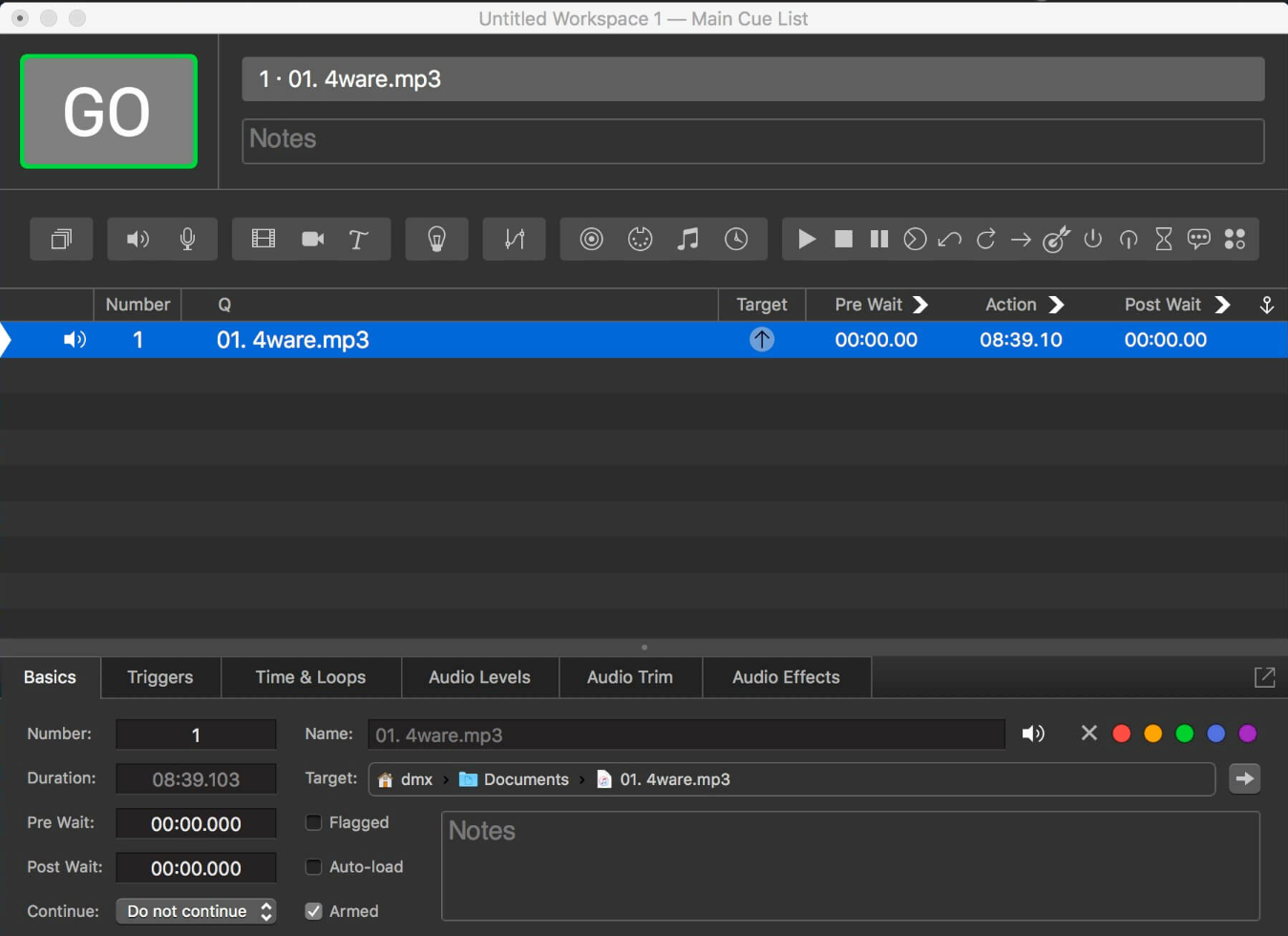The image size is (1288, 936).
Task: Click the Action column chevron
Action: (1056, 305)
